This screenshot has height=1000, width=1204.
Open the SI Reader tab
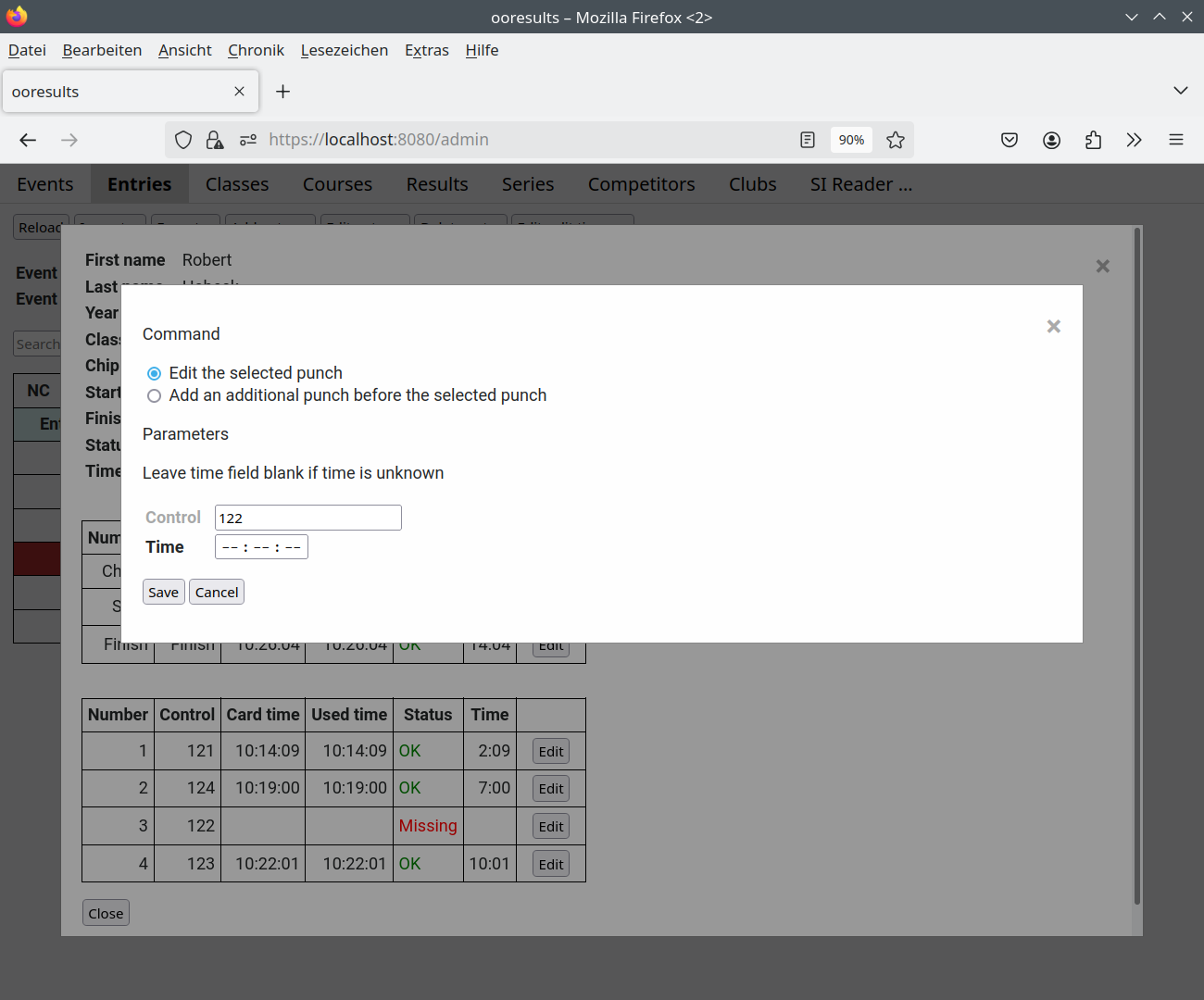861,184
